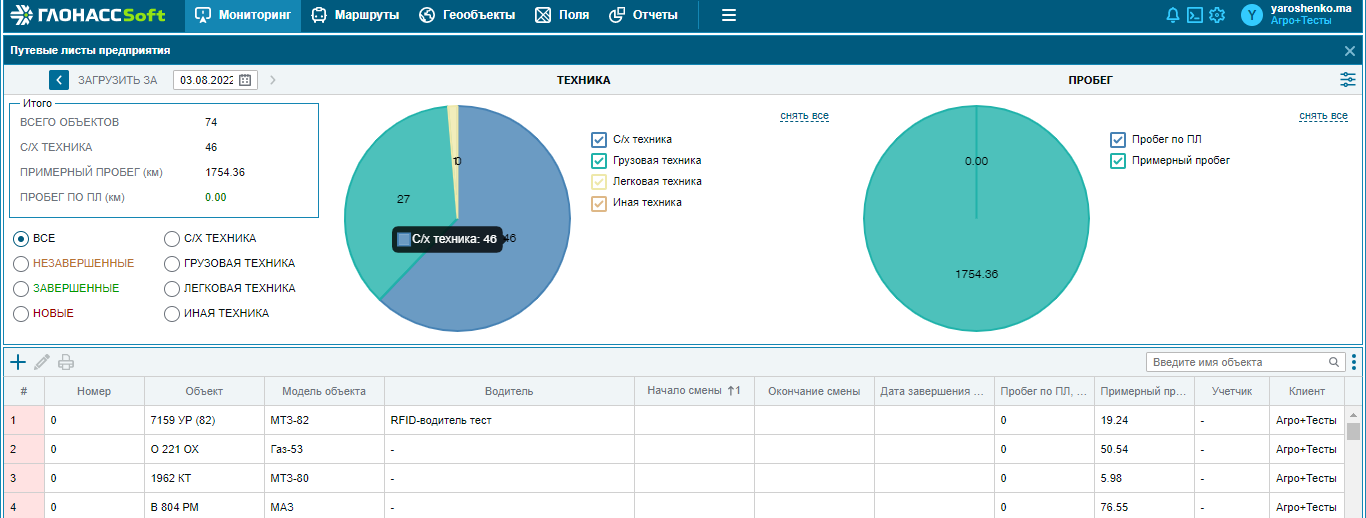This screenshot has height=518, width=1366.
Task: Select the ГРУЗОВАЯ ТЕХНИКА radio button
Action: click(x=172, y=264)
